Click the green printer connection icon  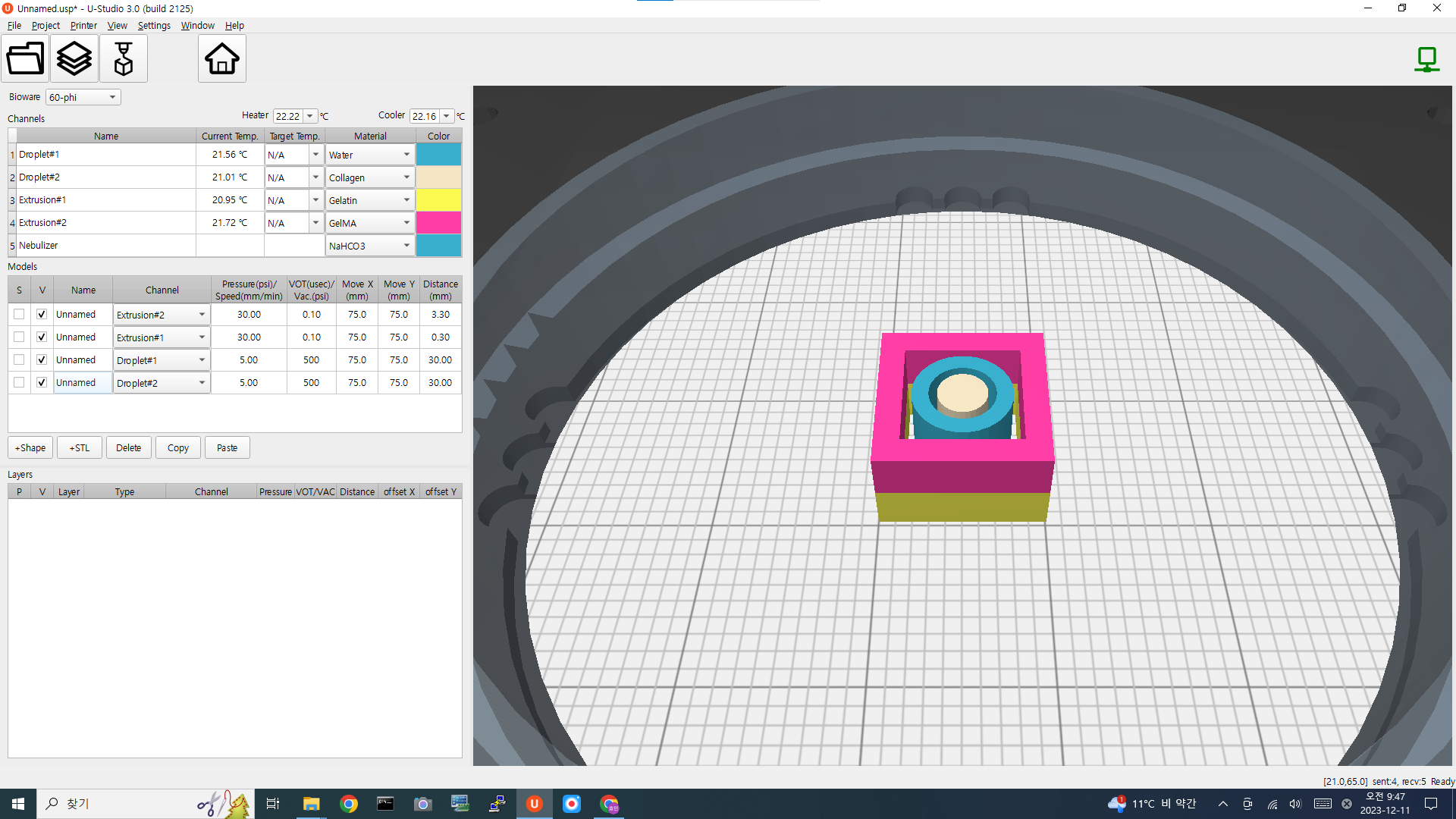pos(1426,58)
